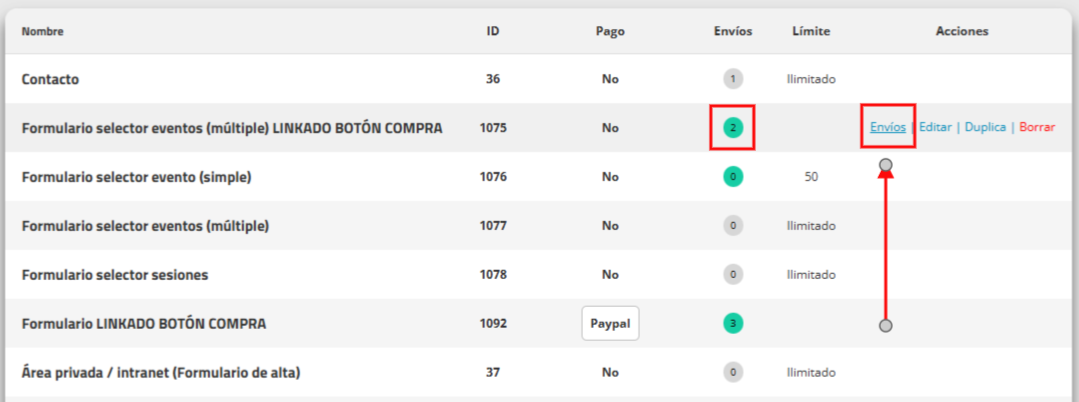Click ID value 1076
The height and width of the screenshot is (402, 1079).
(x=493, y=177)
